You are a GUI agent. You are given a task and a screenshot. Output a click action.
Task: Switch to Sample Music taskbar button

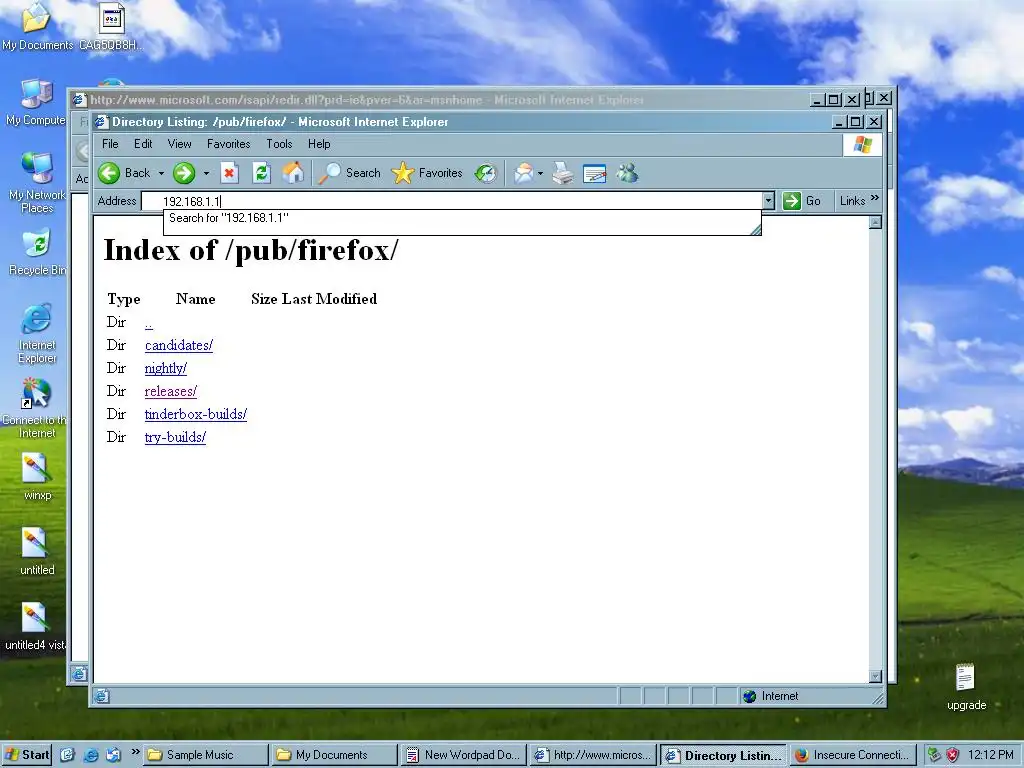pos(206,755)
